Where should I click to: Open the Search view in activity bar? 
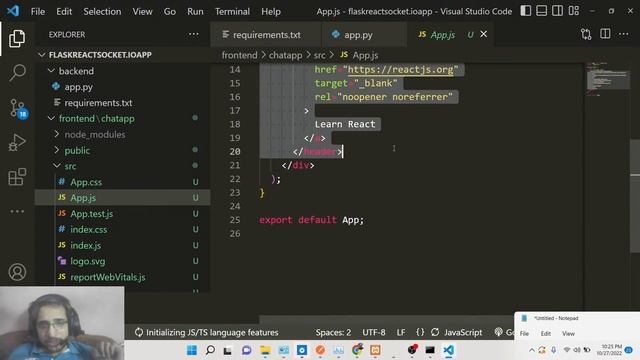(x=17, y=73)
